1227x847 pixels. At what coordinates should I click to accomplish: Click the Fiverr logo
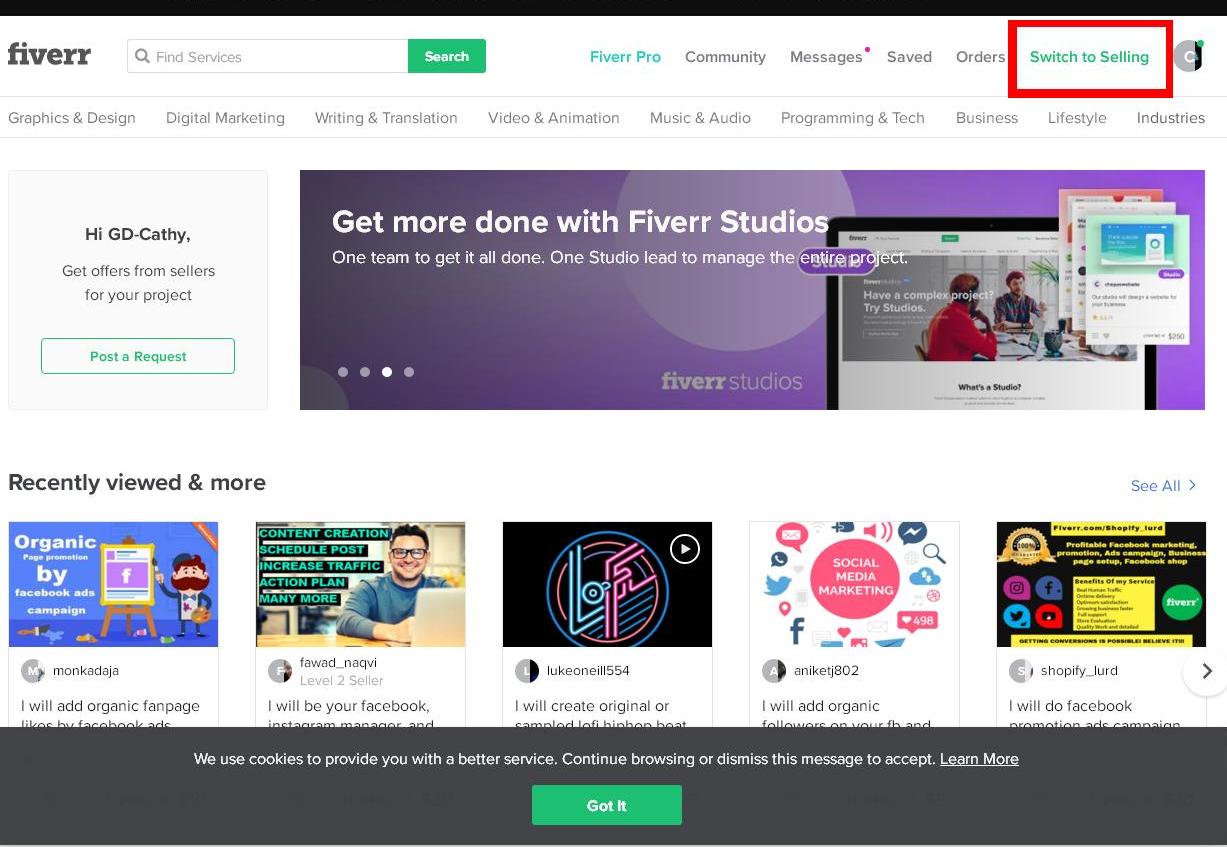coord(49,54)
